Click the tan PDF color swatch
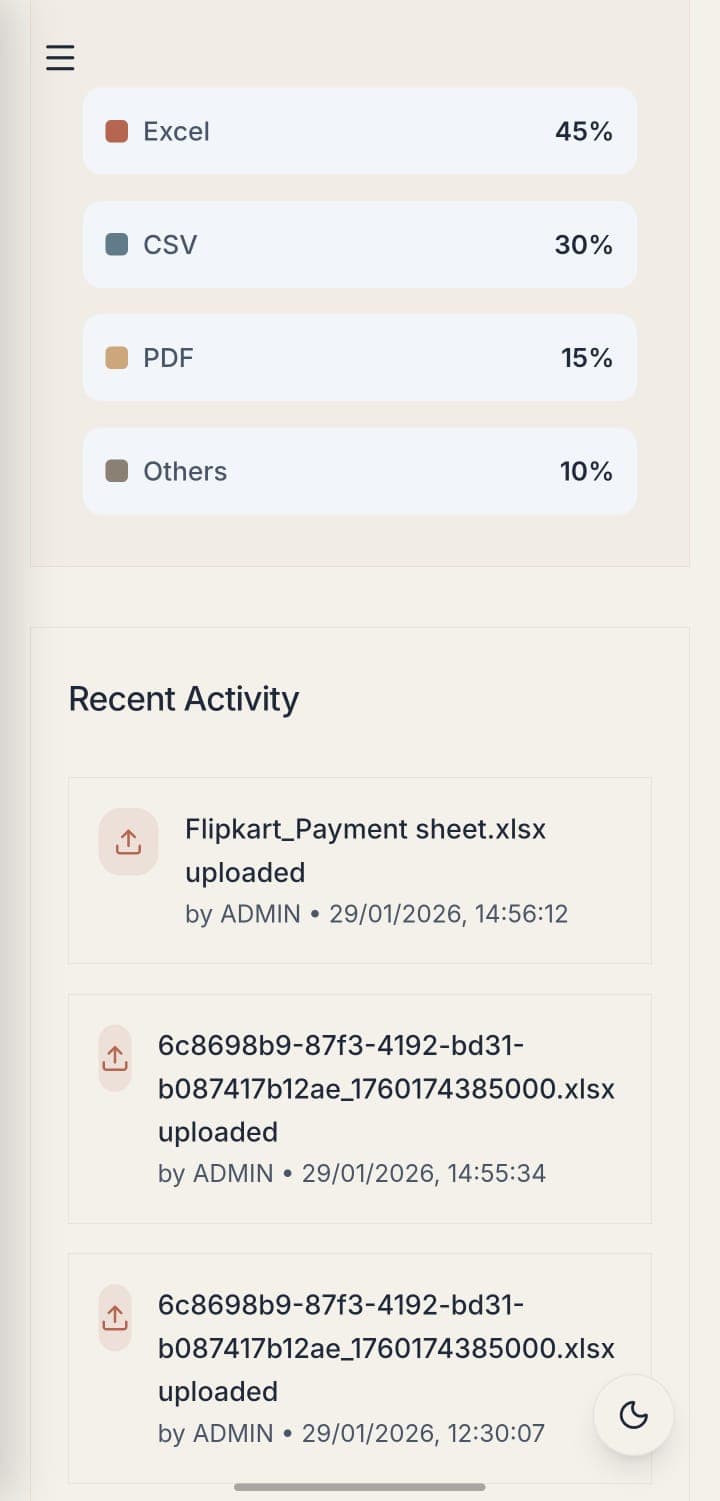 [x=117, y=358]
